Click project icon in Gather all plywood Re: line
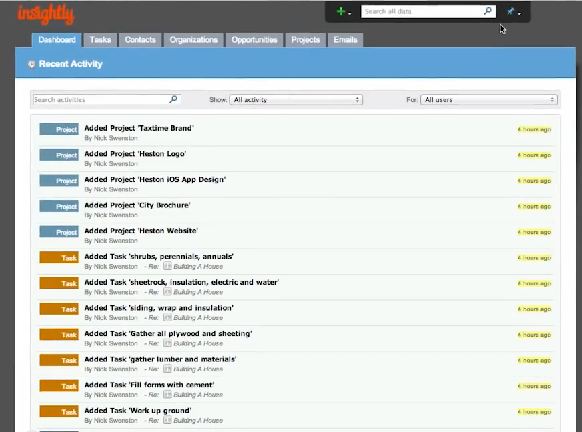This screenshot has height=432, width=582. point(167,343)
